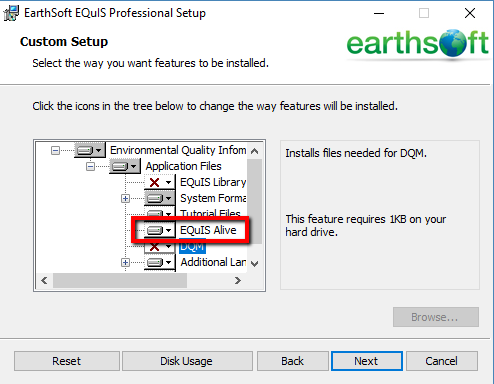Collapse the Application Files tree node
The image size is (494, 384).
(x=90, y=166)
